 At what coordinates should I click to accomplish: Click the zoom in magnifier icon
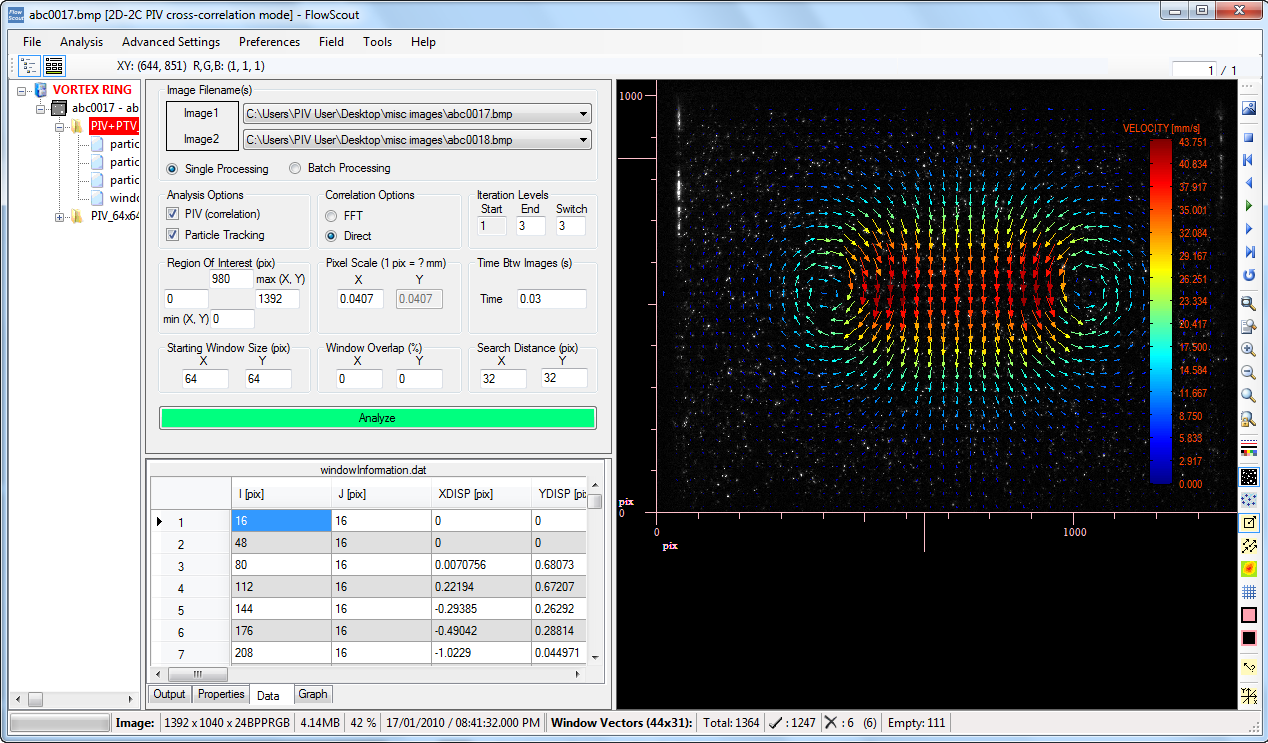[1248, 349]
